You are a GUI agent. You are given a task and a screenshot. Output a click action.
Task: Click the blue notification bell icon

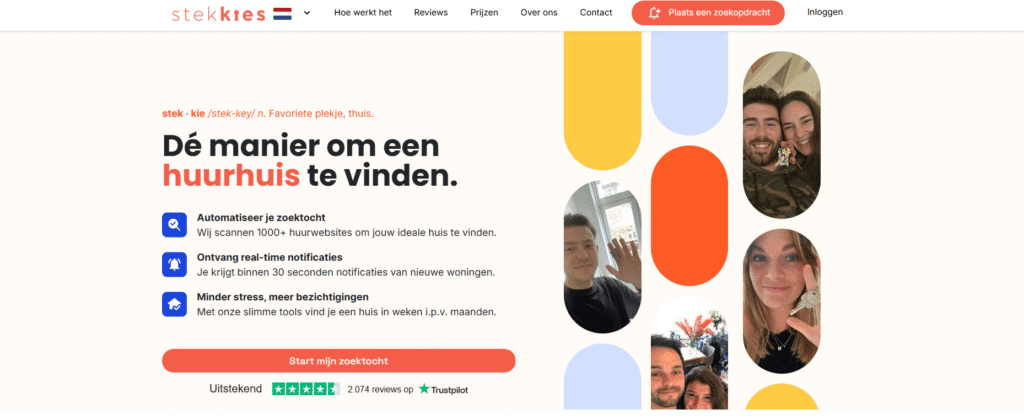click(x=174, y=265)
